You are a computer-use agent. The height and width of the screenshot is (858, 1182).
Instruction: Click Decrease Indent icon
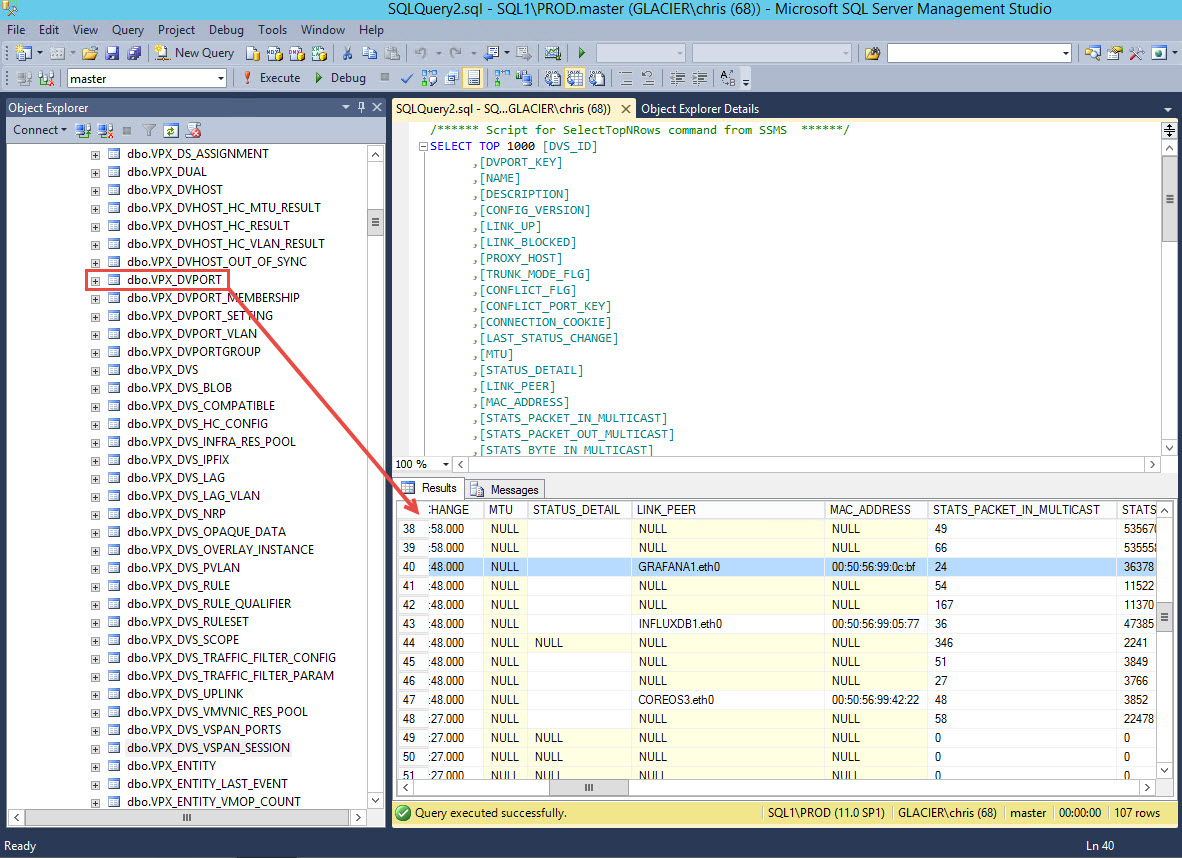[x=677, y=78]
